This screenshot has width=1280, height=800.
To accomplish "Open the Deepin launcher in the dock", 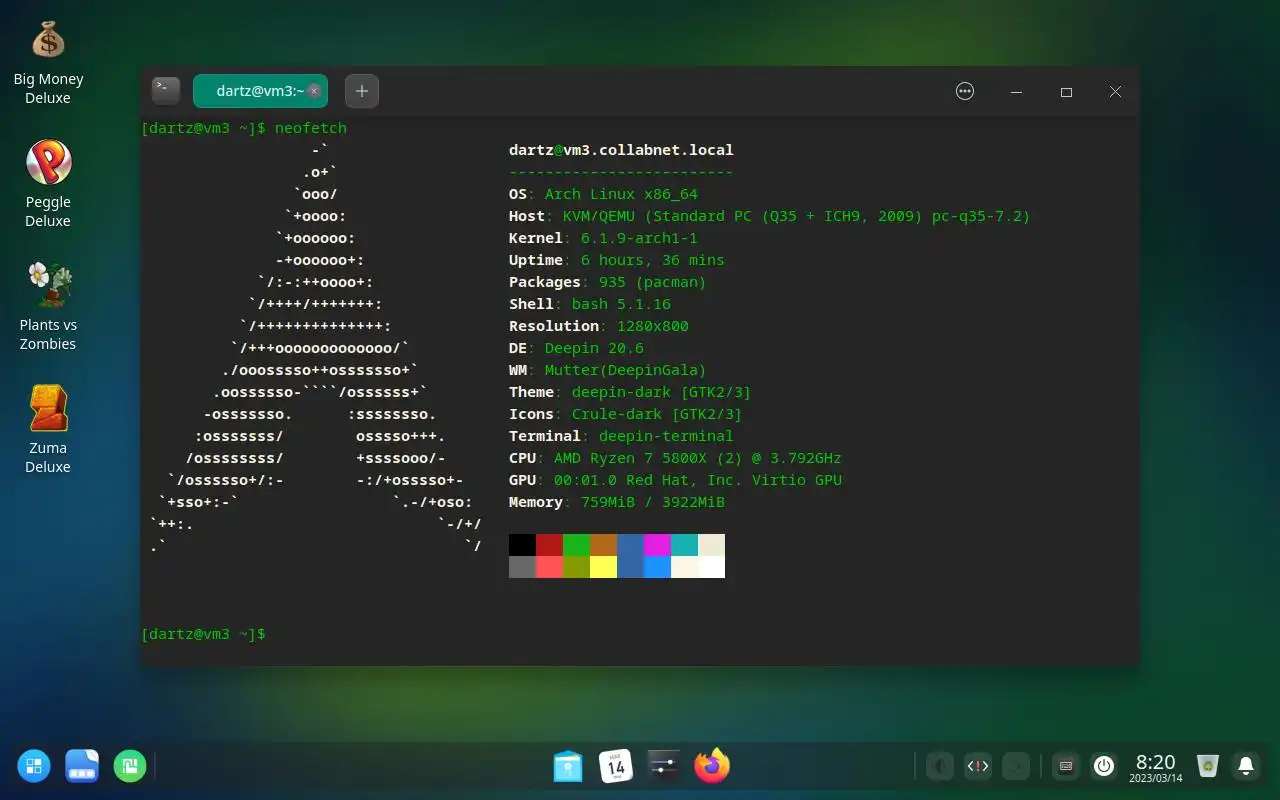I will pos(34,767).
